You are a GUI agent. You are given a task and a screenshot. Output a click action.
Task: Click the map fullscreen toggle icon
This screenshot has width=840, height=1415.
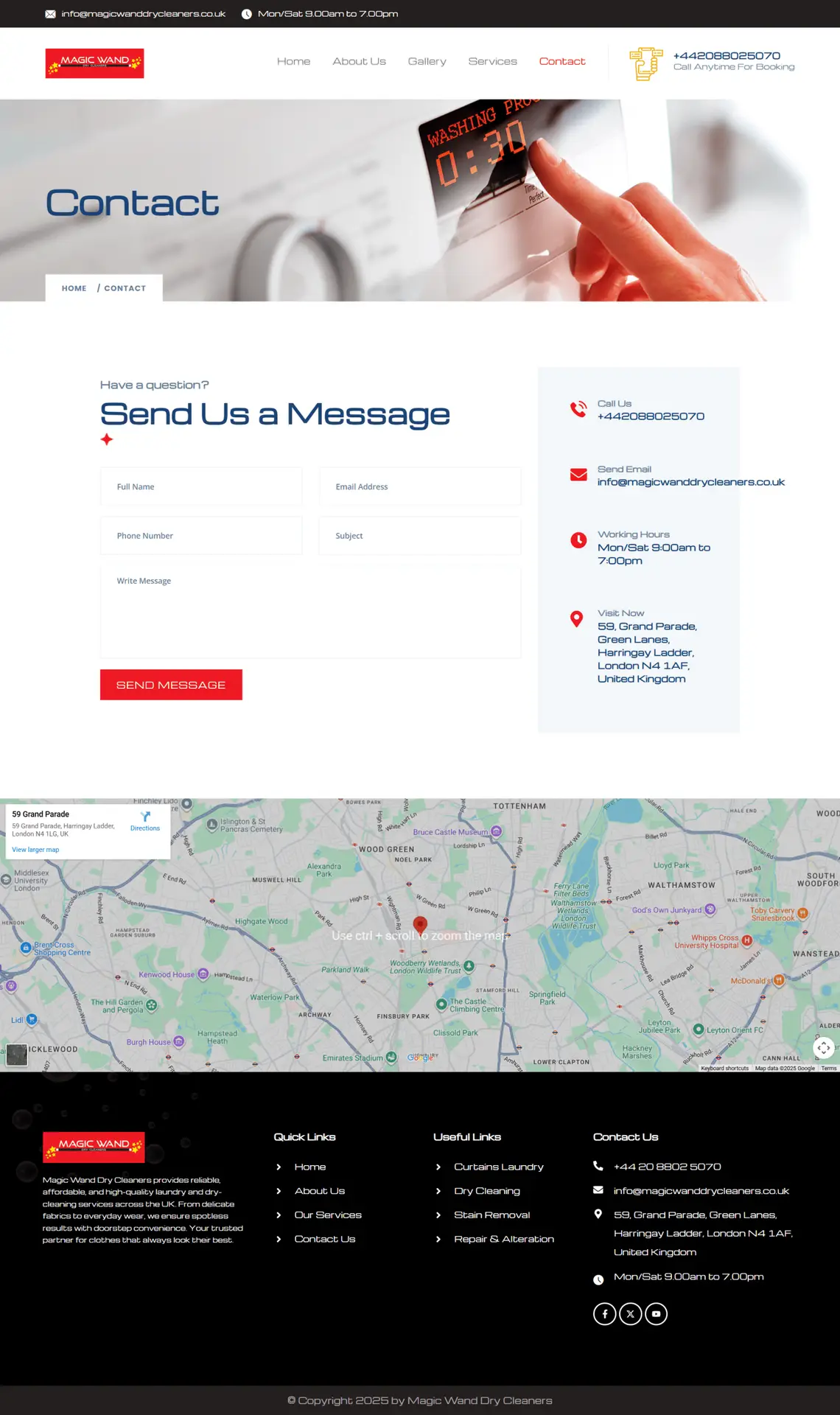click(823, 1047)
